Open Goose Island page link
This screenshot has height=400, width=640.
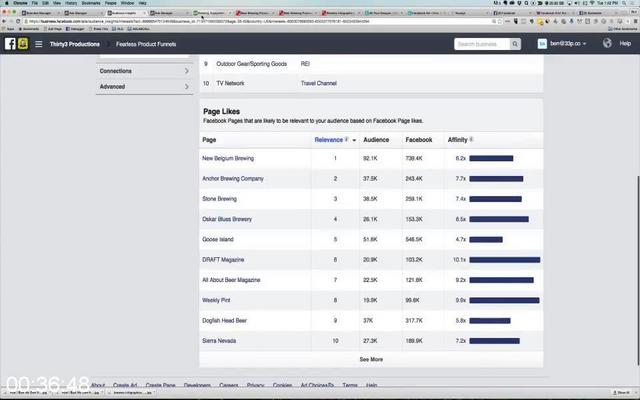point(218,240)
